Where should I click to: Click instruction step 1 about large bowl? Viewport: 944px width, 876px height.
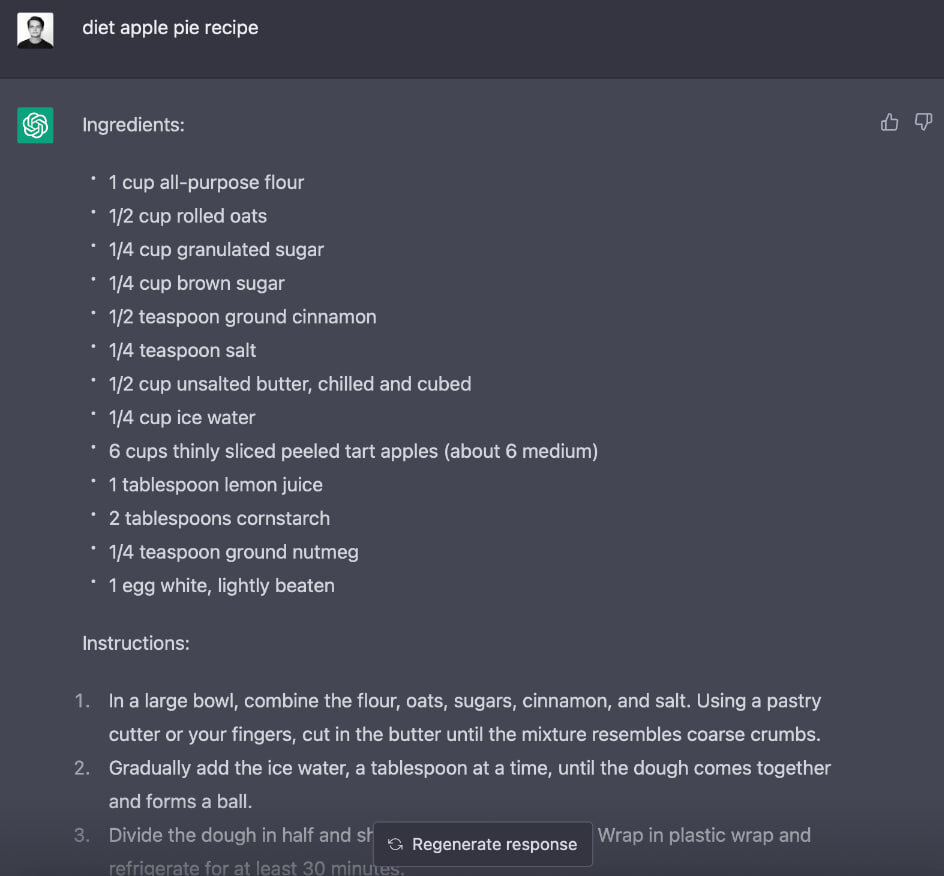pyautogui.click(x=465, y=718)
